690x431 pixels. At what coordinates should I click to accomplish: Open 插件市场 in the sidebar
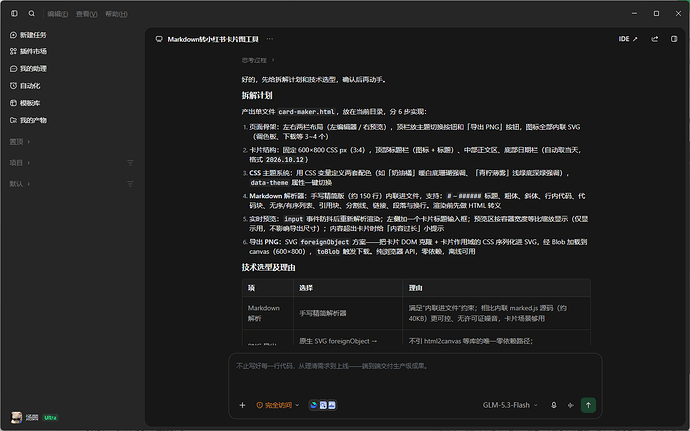tap(28, 52)
